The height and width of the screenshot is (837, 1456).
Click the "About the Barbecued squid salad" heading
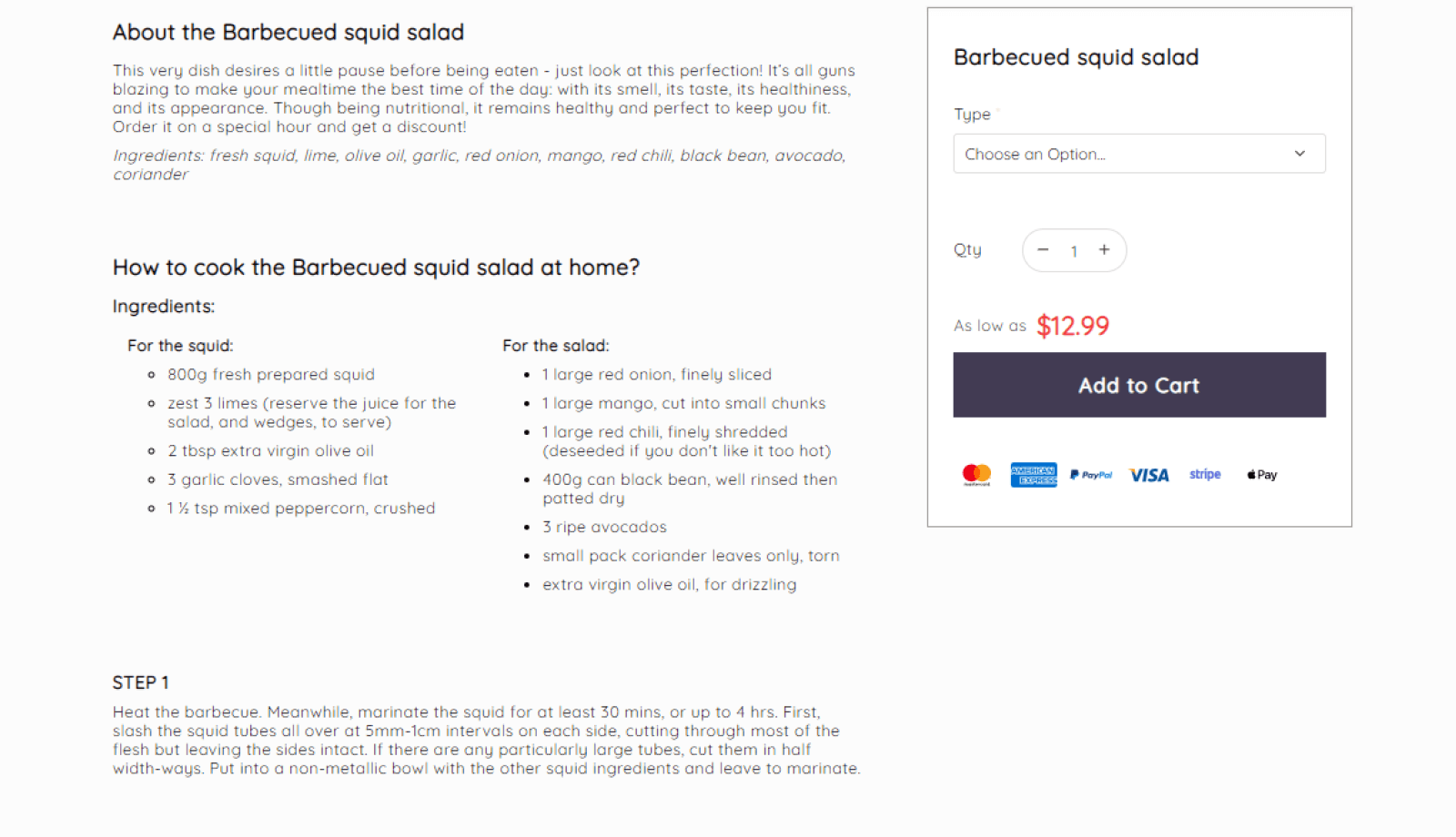point(288,33)
